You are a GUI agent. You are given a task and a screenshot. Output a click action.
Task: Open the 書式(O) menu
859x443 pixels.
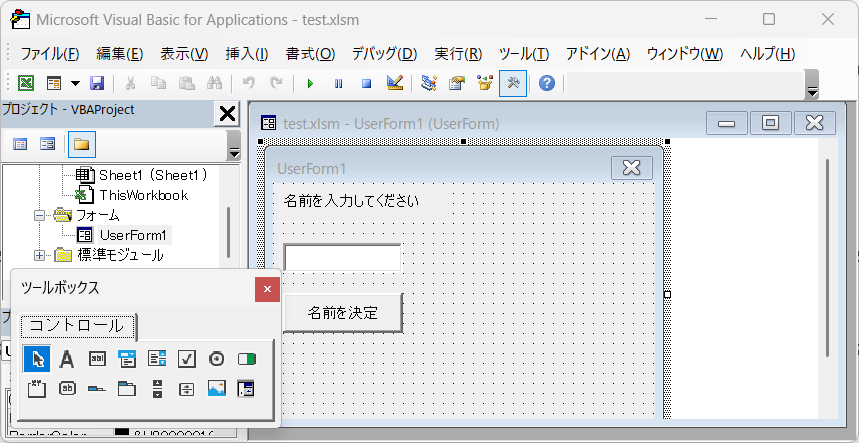point(310,54)
